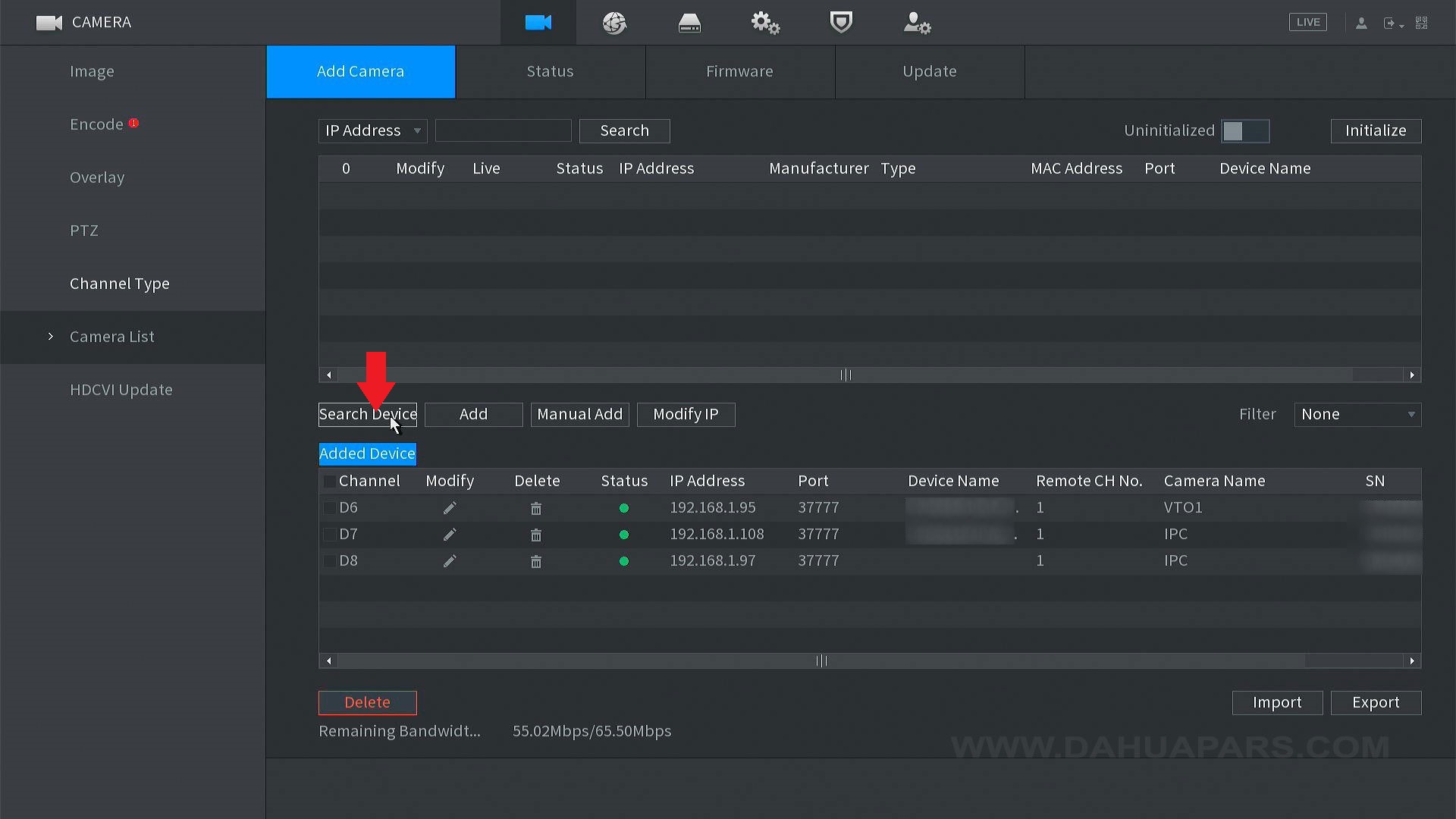This screenshot has width=1456, height=819.
Task: Check the D6 channel checkbox
Action: point(329,508)
